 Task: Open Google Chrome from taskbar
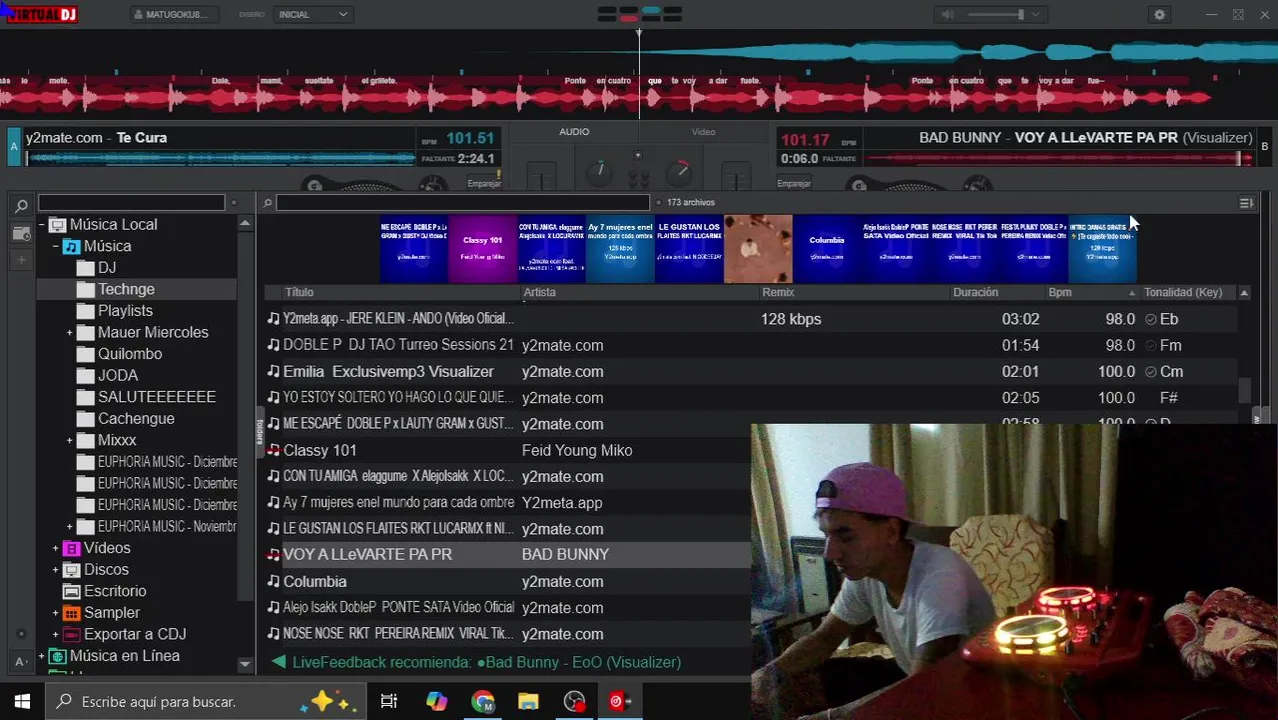483,702
